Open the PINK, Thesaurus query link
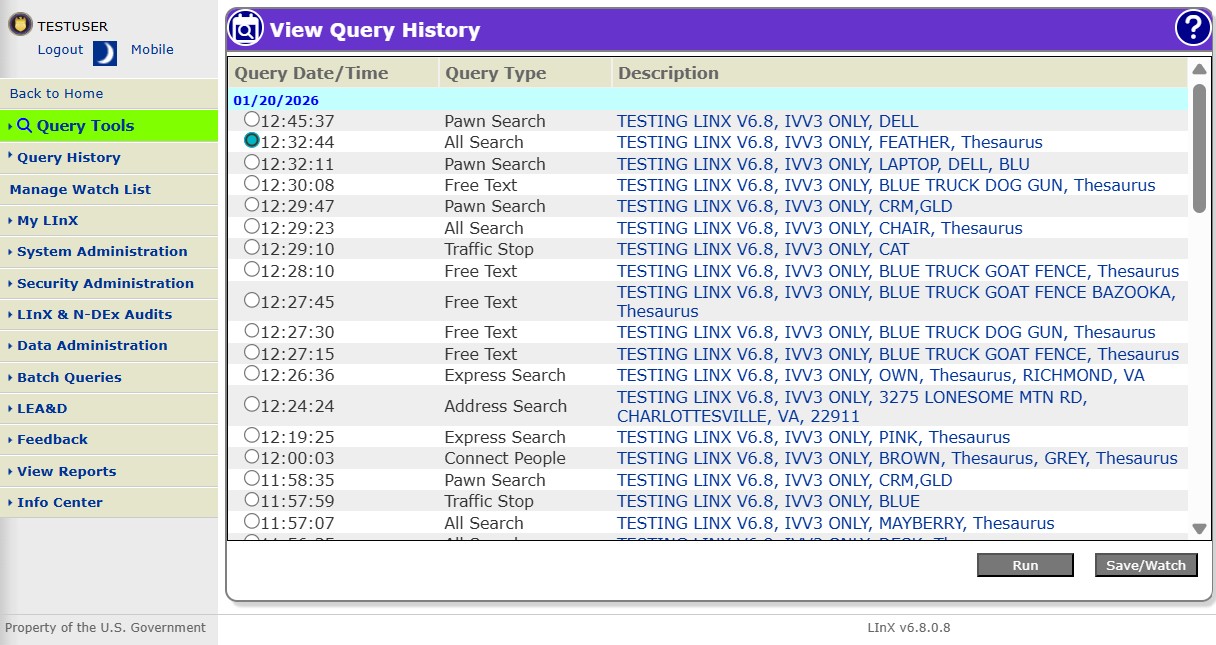 click(x=813, y=437)
